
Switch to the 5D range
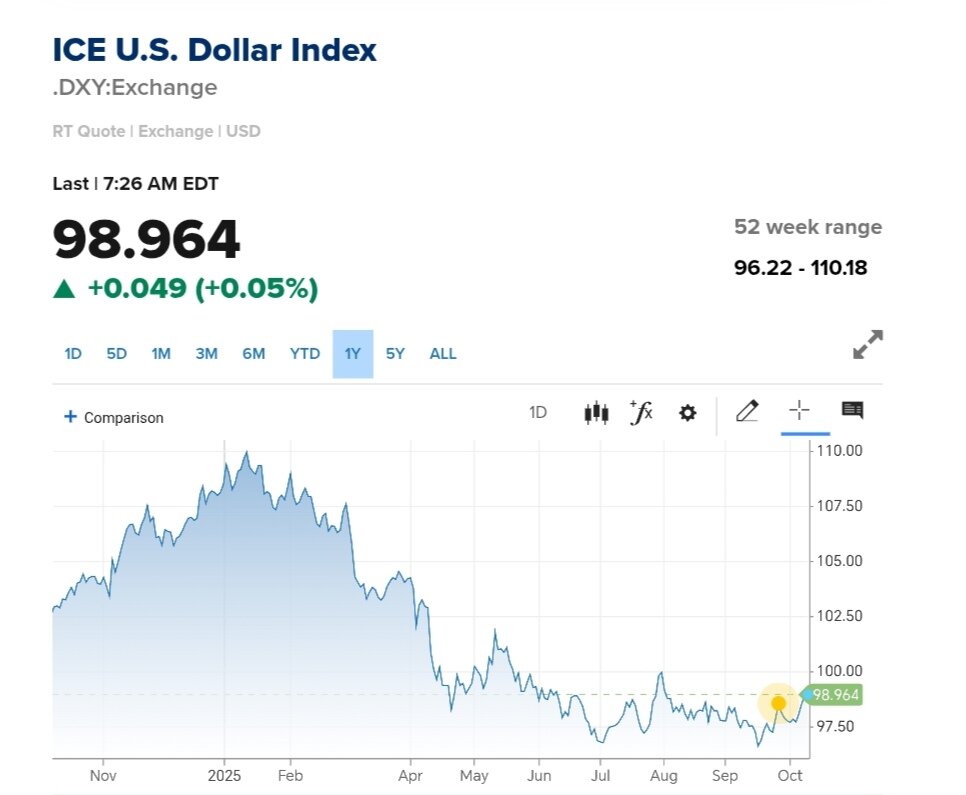117,354
